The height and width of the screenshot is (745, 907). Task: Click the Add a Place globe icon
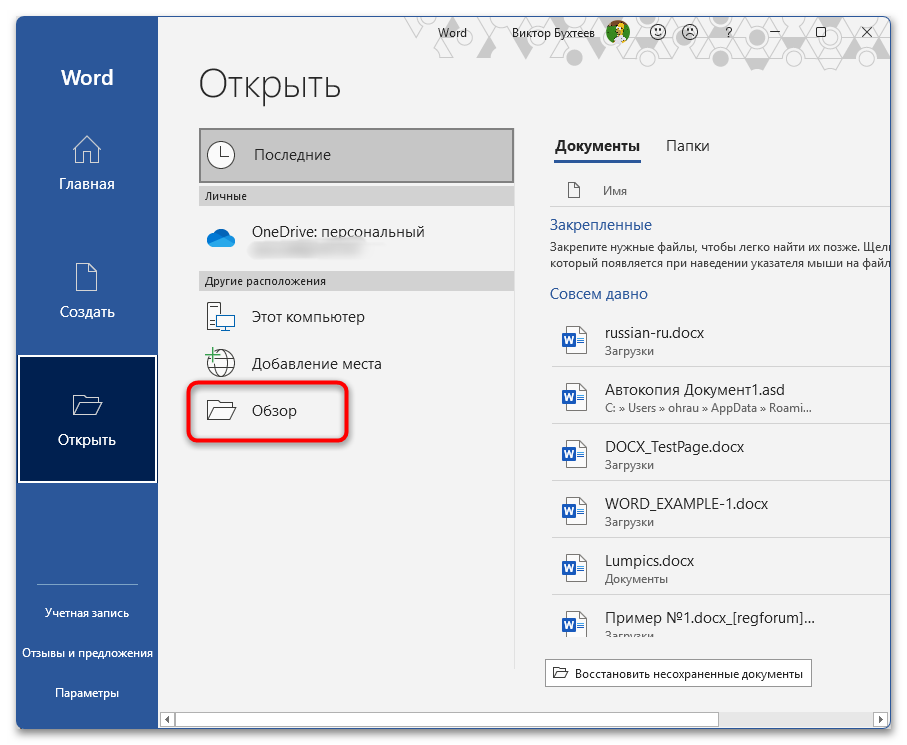220,363
